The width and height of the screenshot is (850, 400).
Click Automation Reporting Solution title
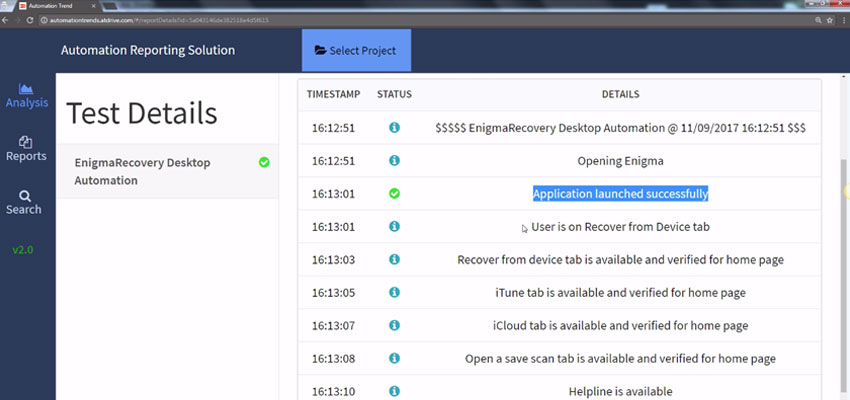pyautogui.click(x=148, y=50)
